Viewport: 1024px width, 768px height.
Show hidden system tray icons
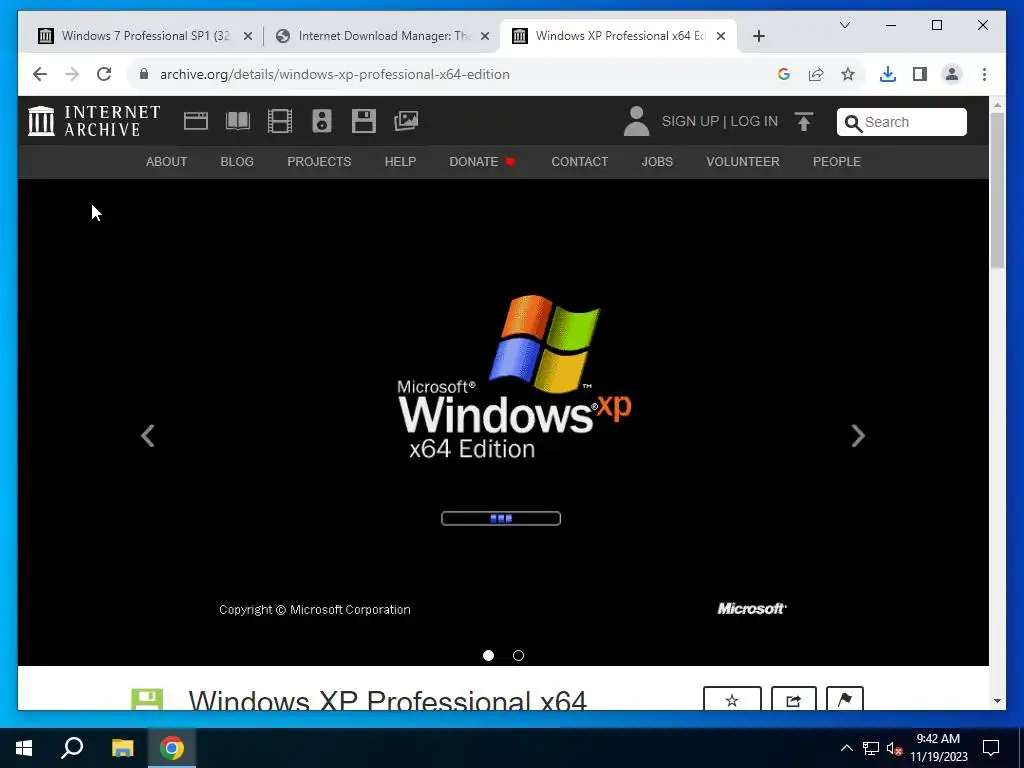pos(846,748)
